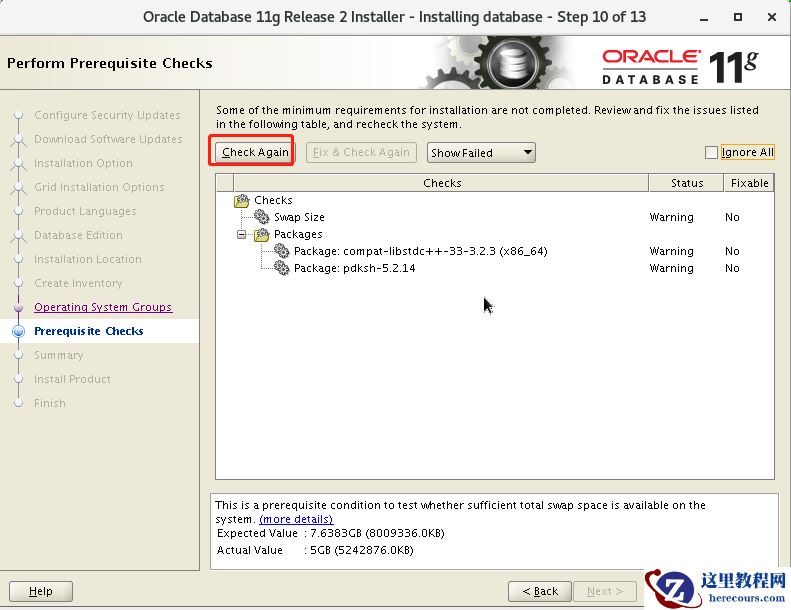Open the Show Failed dropdown

point(481,152)
